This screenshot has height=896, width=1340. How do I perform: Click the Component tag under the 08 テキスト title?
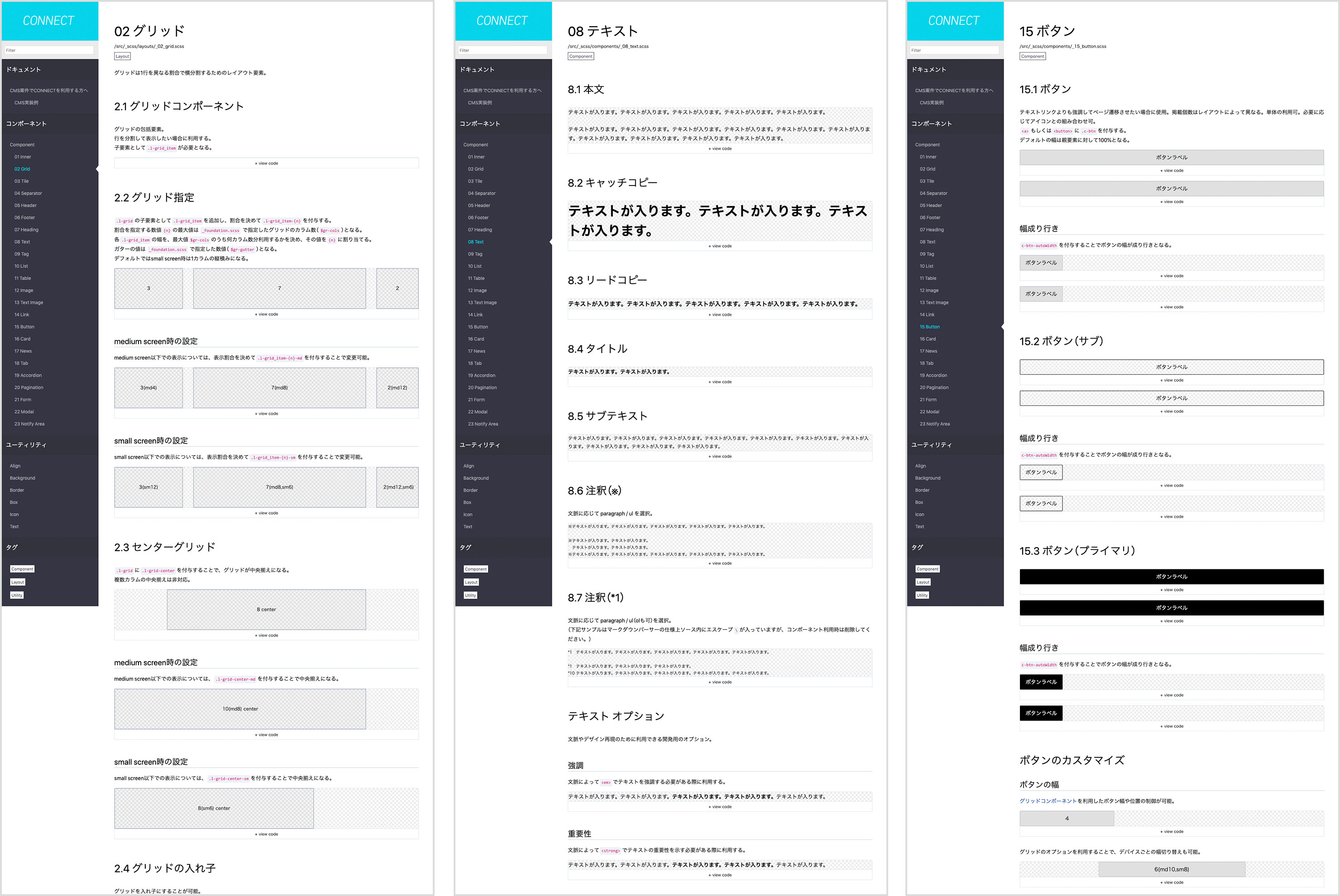[x=581, y=56]
